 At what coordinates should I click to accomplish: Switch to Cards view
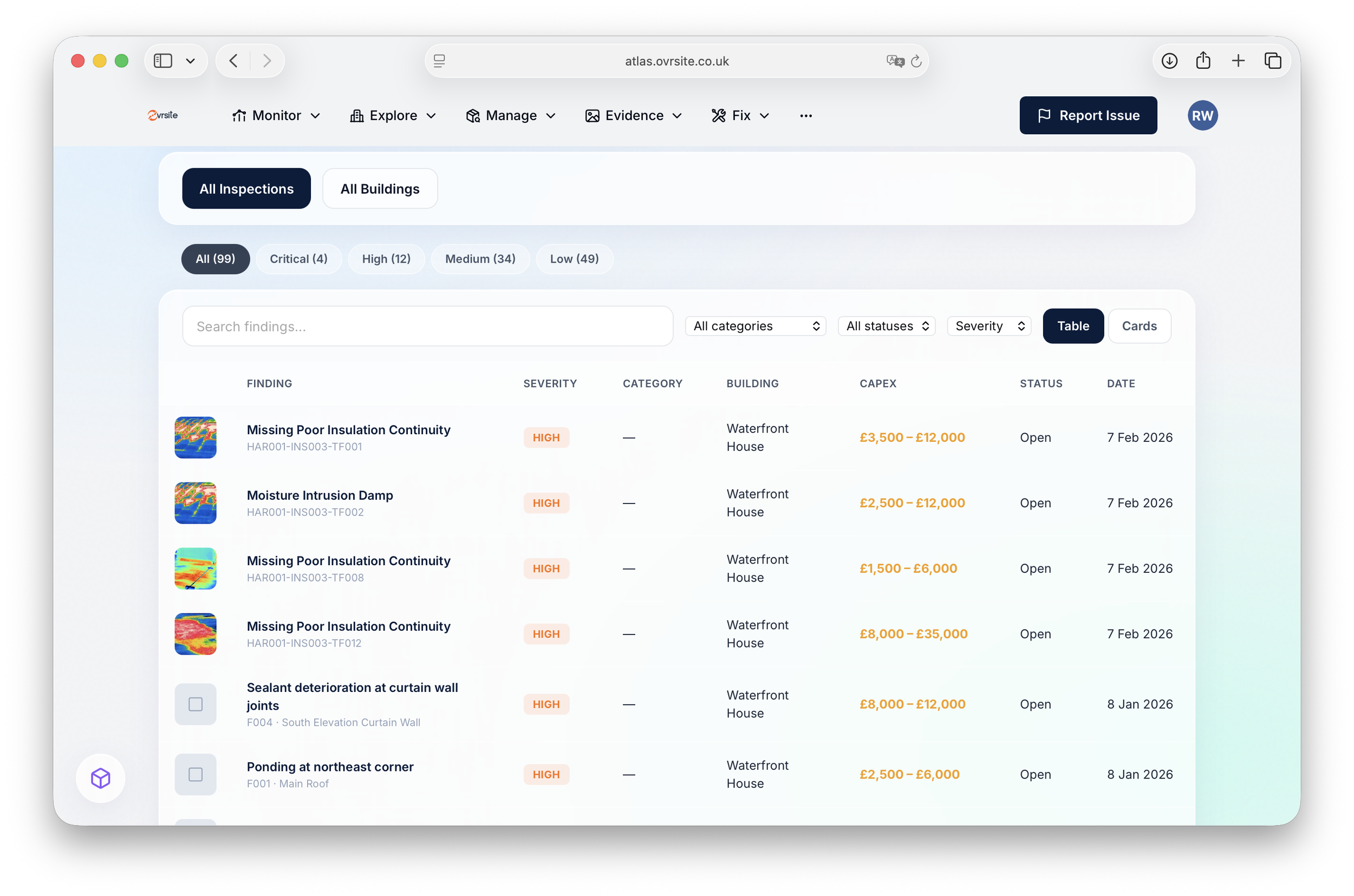tap(1138, 326)
